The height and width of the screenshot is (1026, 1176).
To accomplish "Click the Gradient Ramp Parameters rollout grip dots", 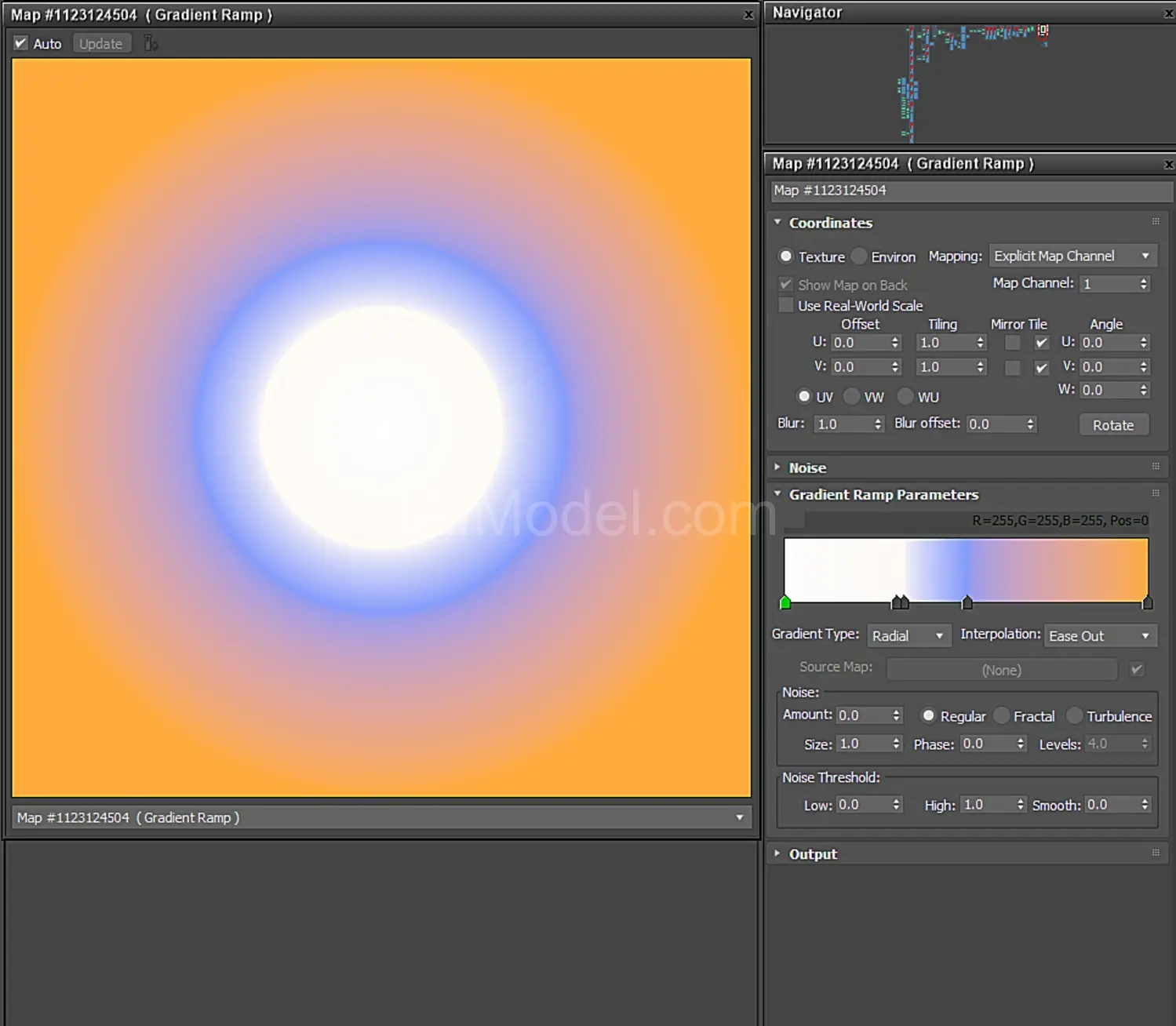I will click(x=1156, y=494).
